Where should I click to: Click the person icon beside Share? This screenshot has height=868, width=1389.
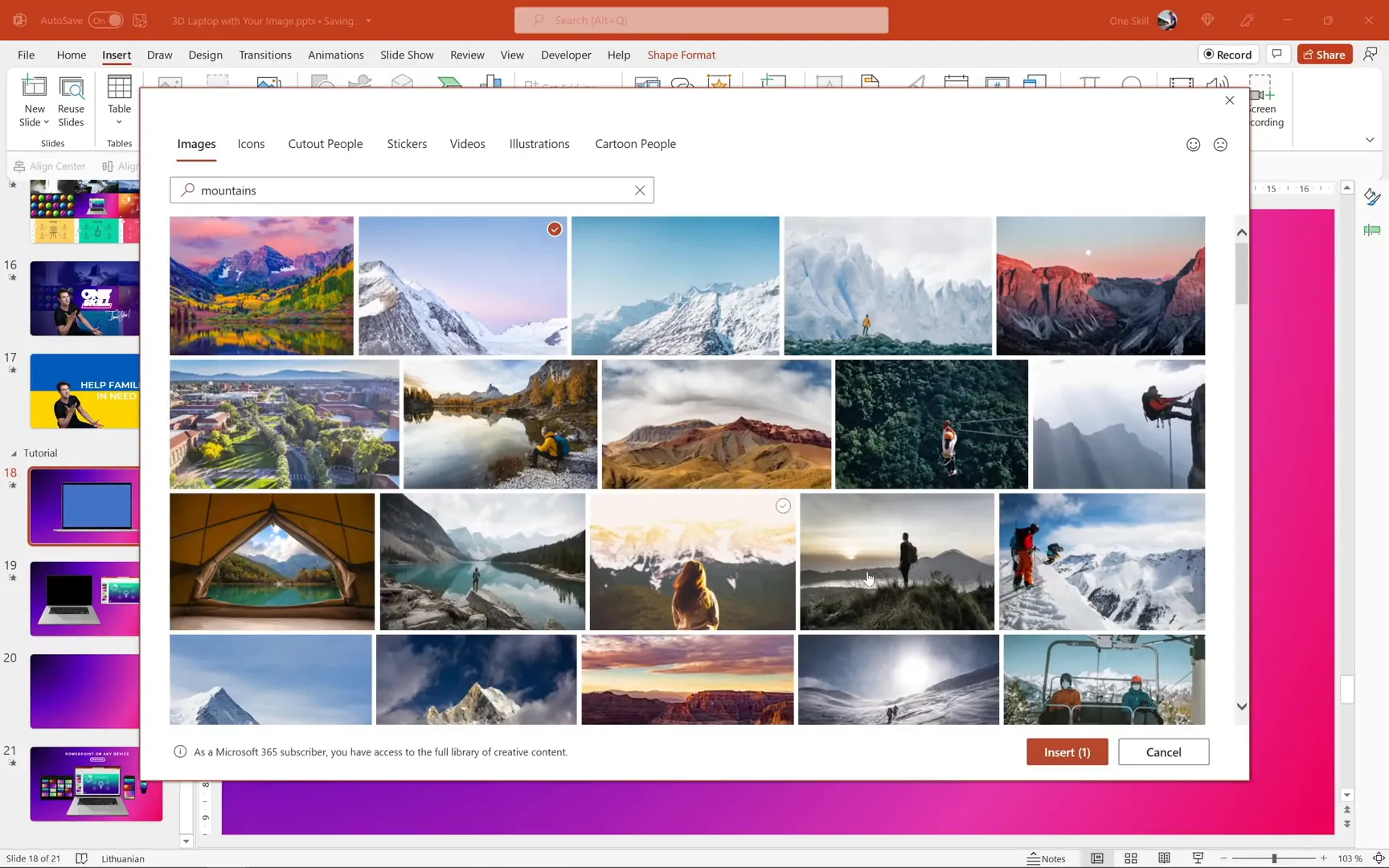1371,54
